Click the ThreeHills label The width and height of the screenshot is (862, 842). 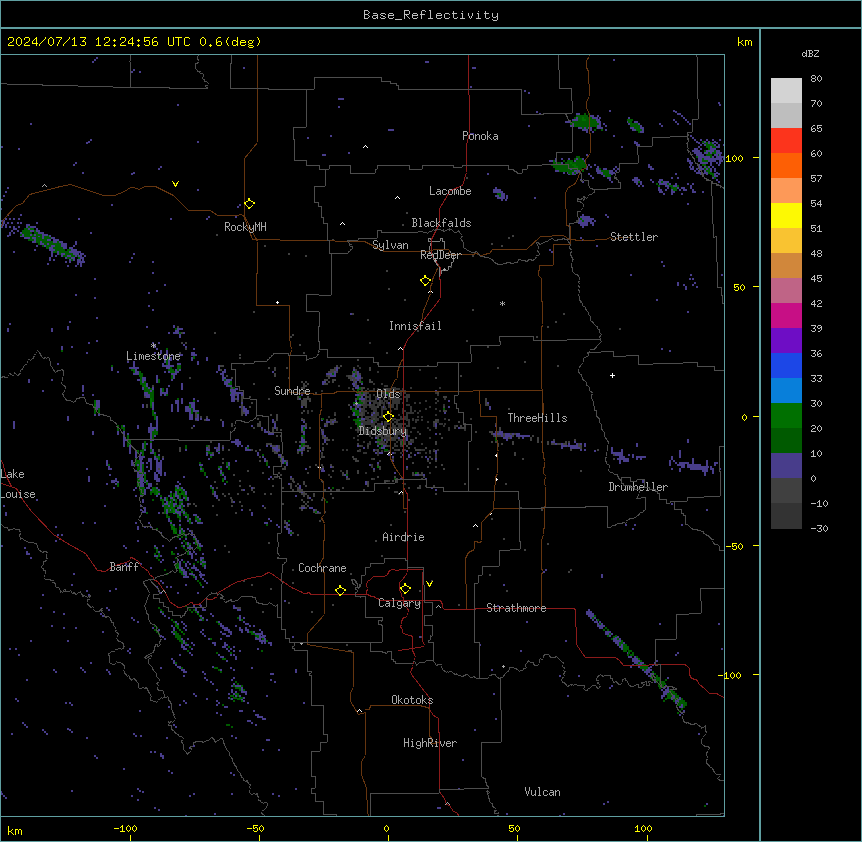[537, 418]
